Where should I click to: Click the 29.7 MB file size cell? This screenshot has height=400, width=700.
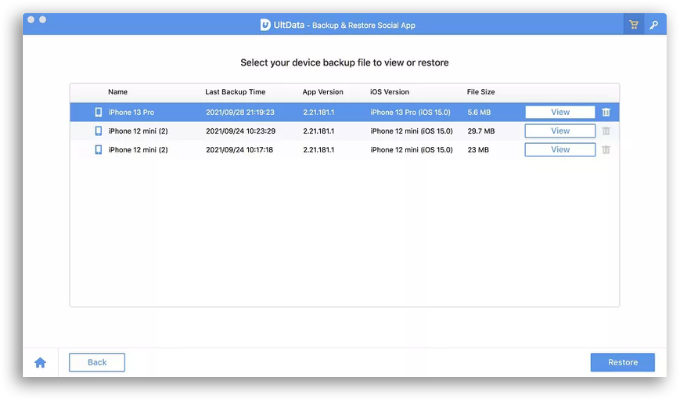click(481, 131)
